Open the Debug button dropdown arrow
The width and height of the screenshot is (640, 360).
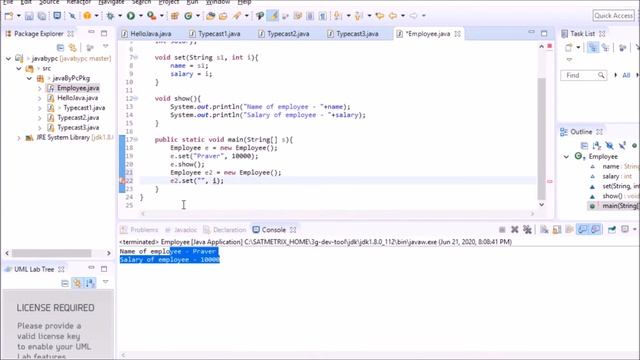pyautogui.click(x=120, y=16)
